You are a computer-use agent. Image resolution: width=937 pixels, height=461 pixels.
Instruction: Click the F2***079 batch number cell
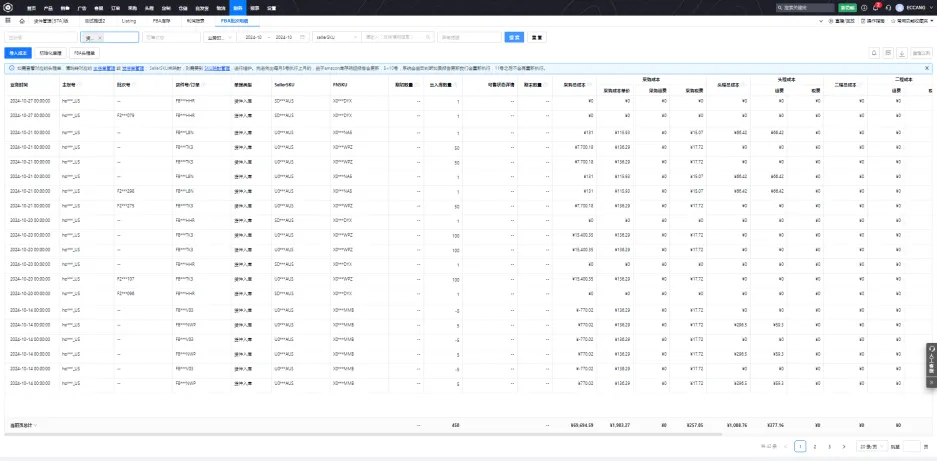coord(125,115)
